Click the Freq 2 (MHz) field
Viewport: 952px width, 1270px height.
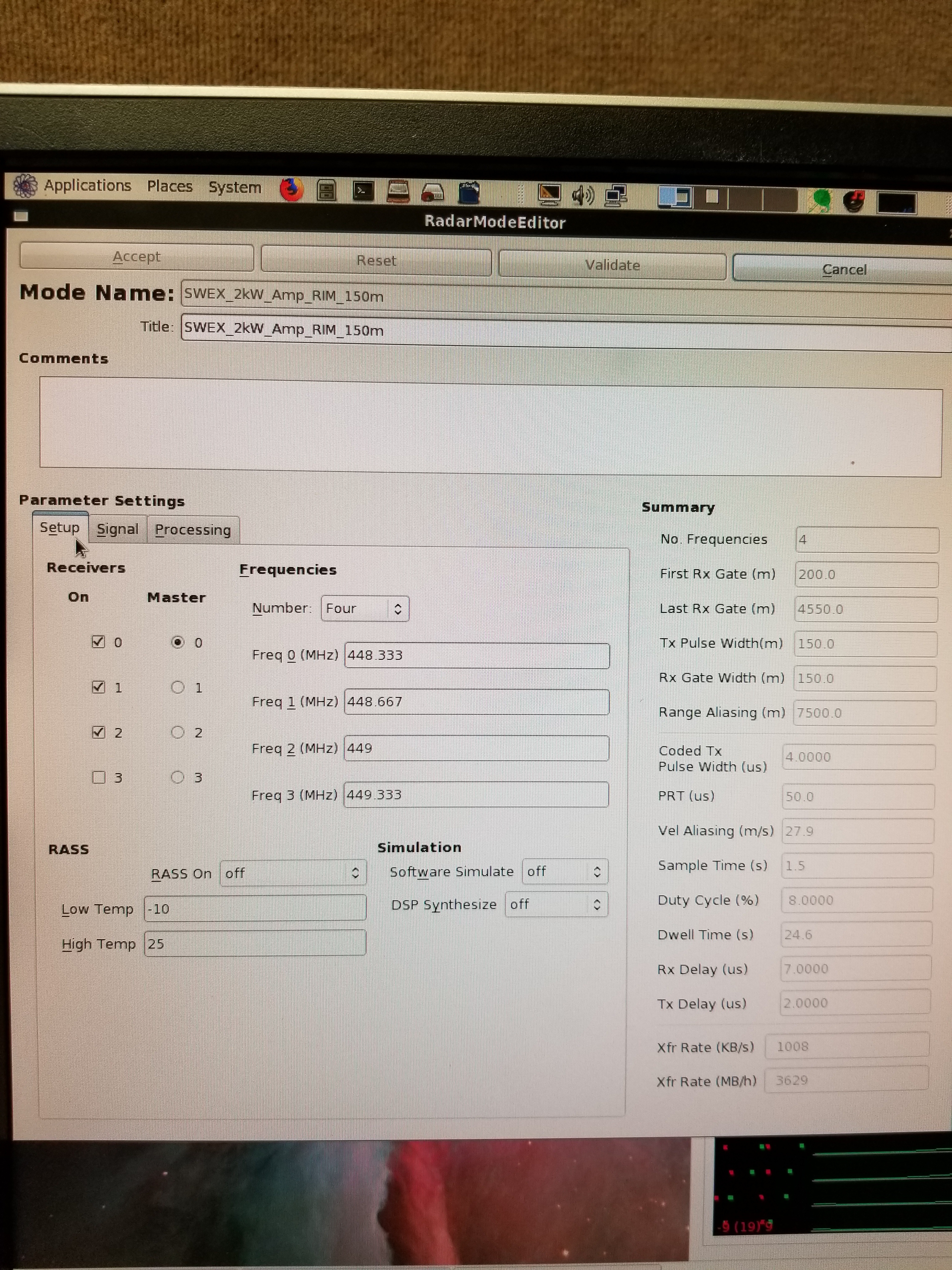pyautogui.click(x=476, y=748)
